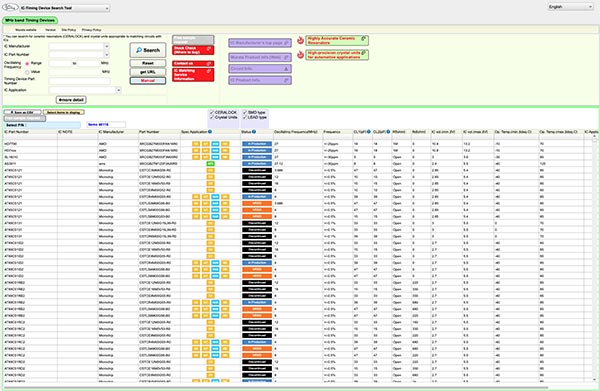The height and width of the screenshot is (391, 600).
Task: Click the frequency Range end field
Action: (x=89, y=64)
